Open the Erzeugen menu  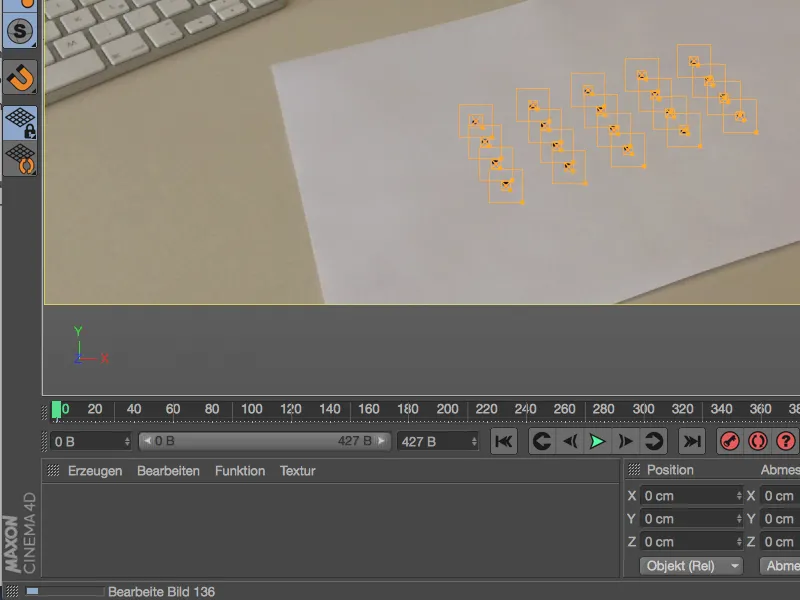coord(95,471)
